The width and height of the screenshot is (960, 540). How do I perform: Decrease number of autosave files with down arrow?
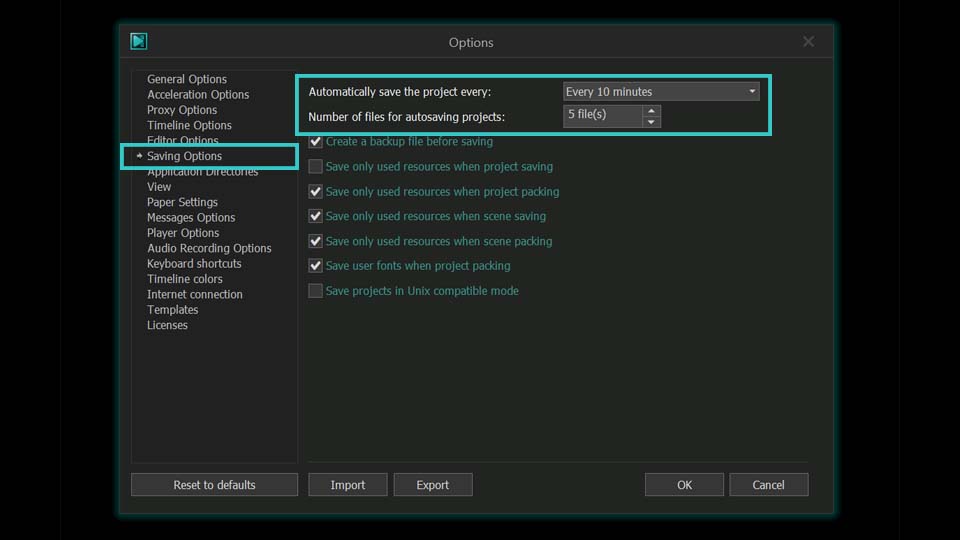click(x=652, y=122)
